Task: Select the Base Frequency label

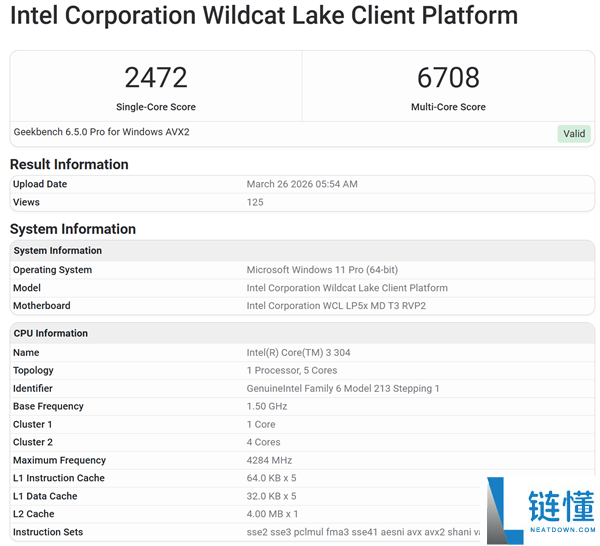Action: point(48,406)
